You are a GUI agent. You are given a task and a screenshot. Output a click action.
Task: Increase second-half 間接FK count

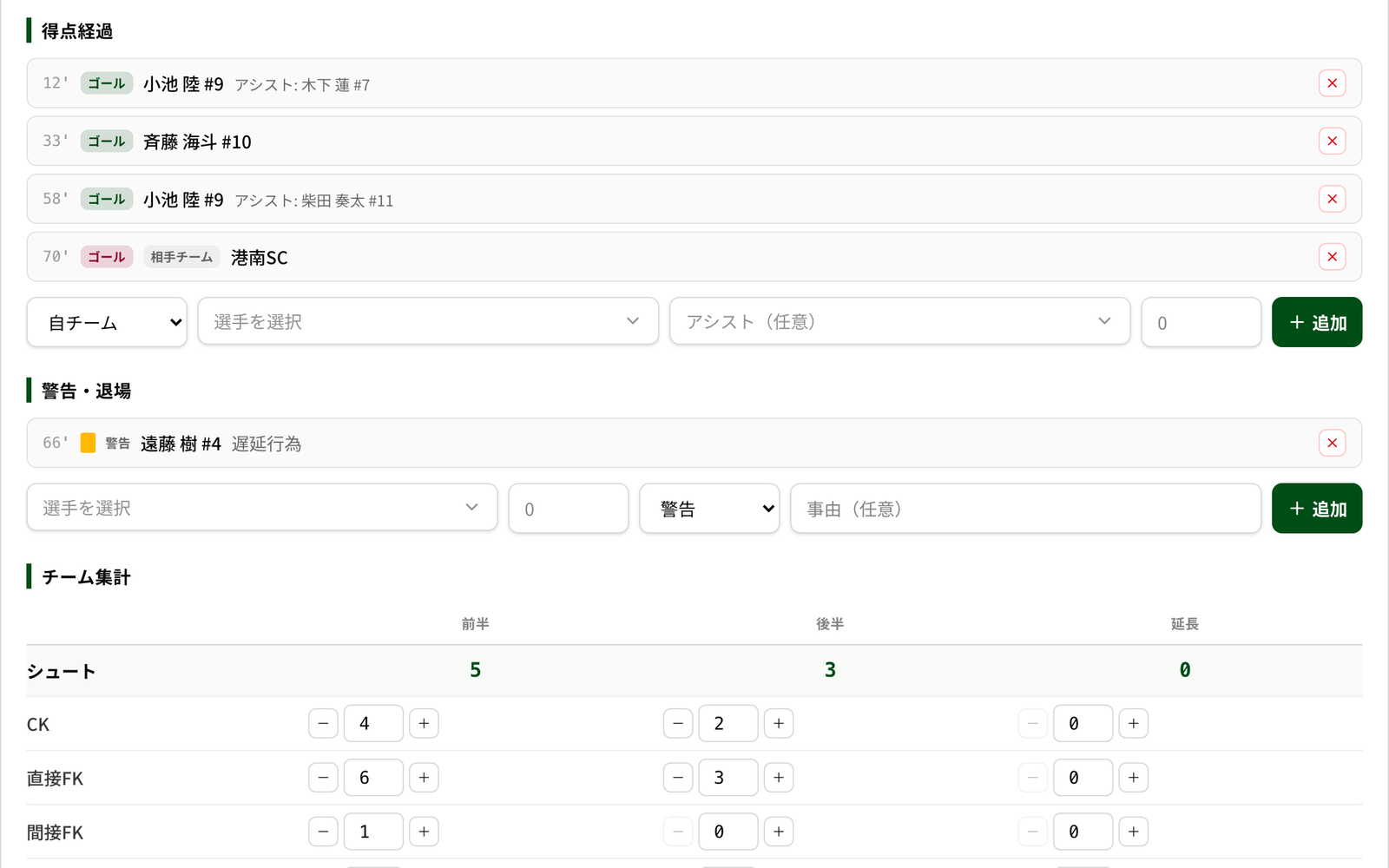click(x=779, y=832)
